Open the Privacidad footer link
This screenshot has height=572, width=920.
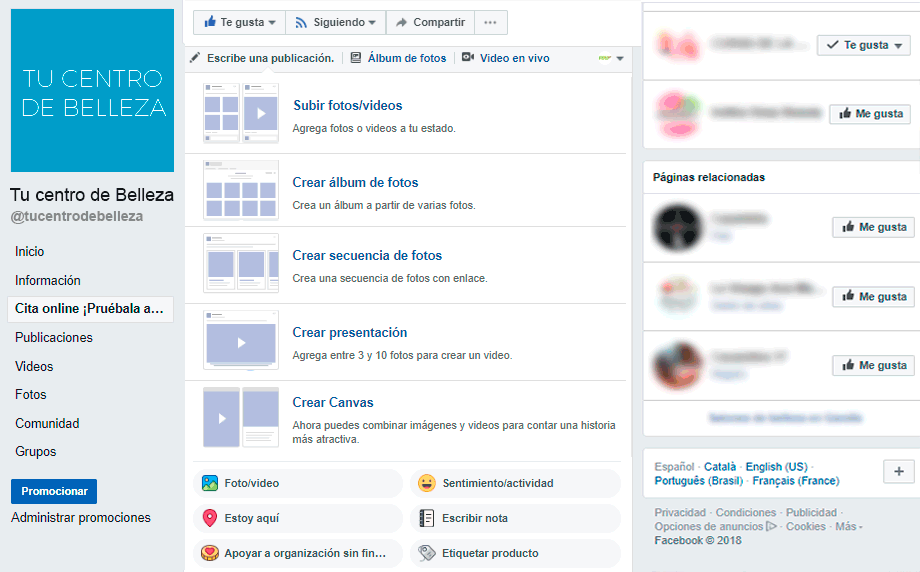point(680,513)
